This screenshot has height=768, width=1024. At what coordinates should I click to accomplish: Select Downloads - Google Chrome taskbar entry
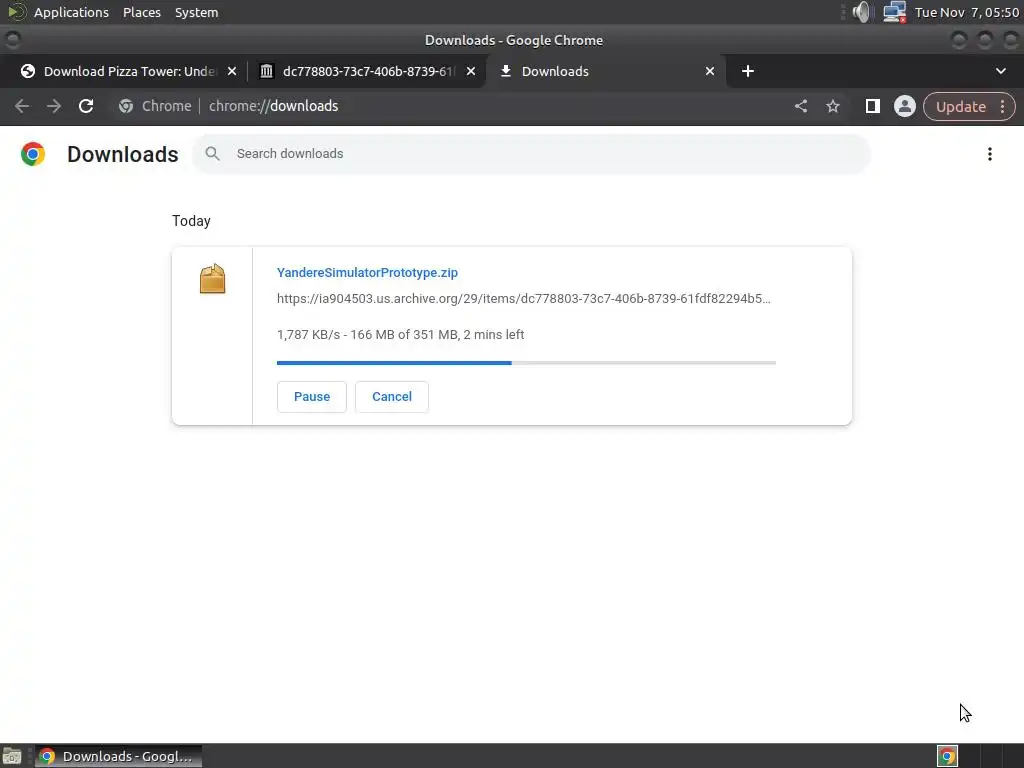click(x=118, y=756)
